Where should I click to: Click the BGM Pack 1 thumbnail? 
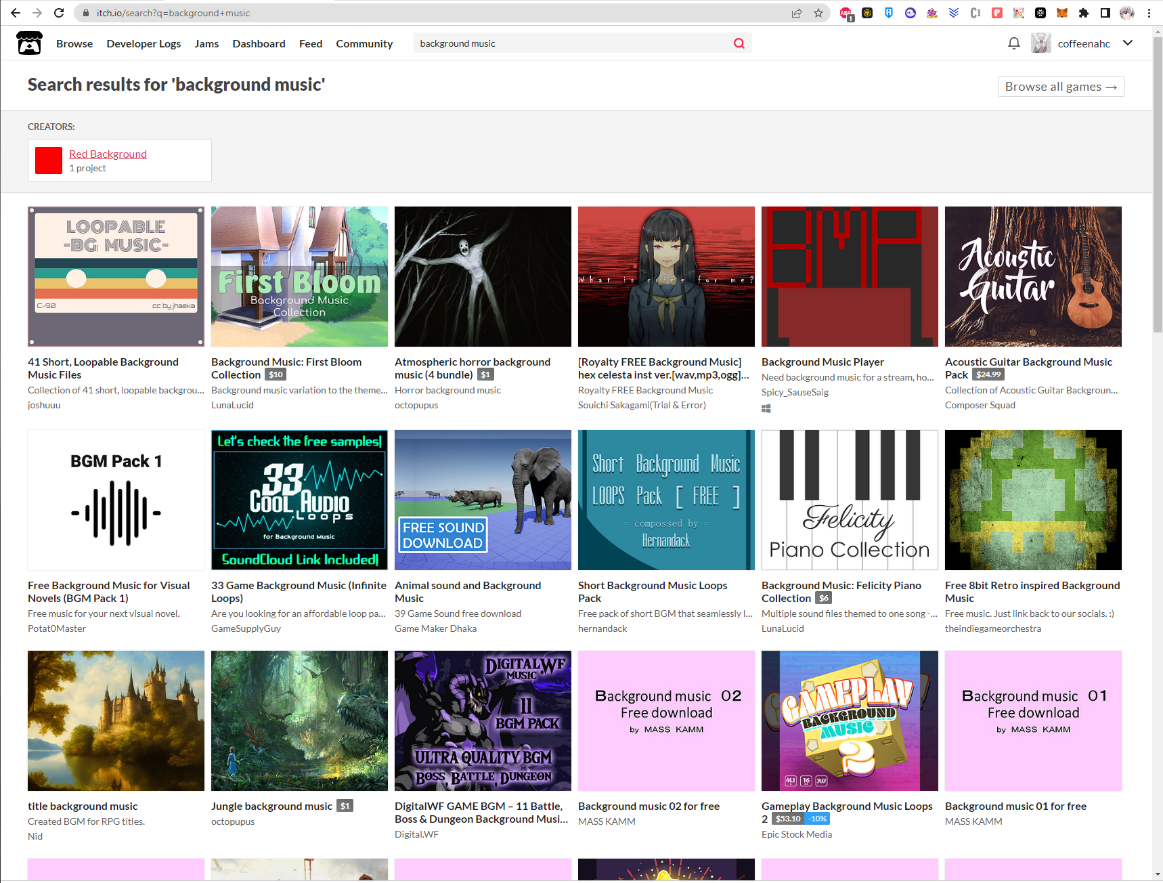pyautogui.click(x=116, y=500)
